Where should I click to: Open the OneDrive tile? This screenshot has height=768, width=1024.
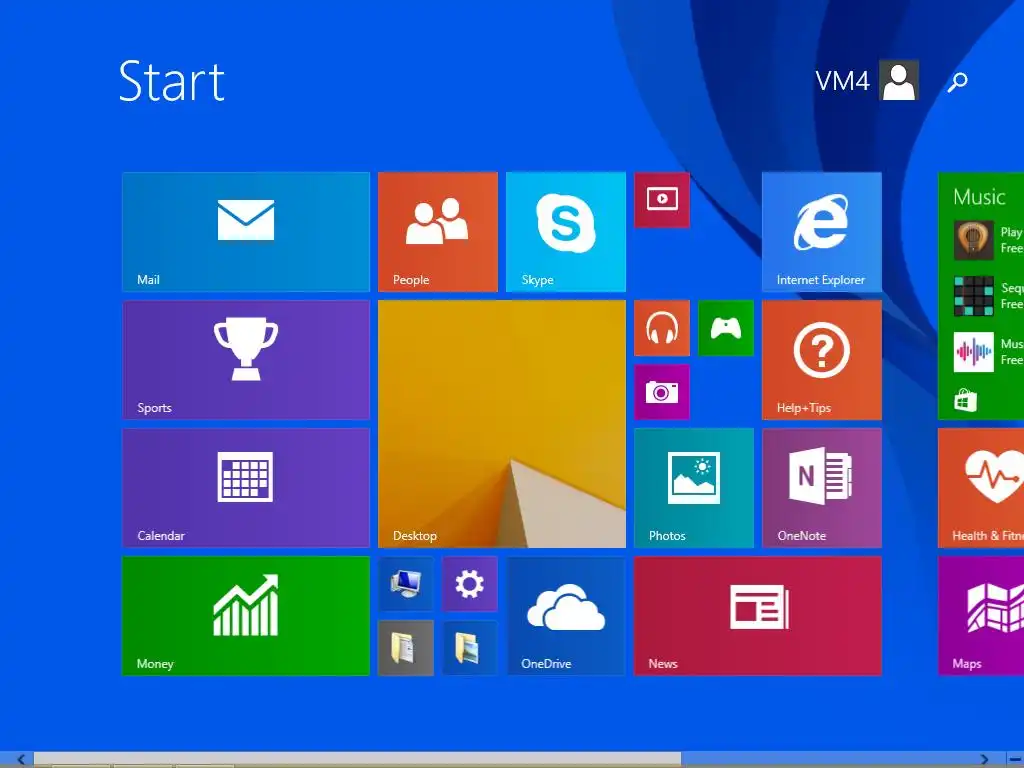click(x=566, y=616)
